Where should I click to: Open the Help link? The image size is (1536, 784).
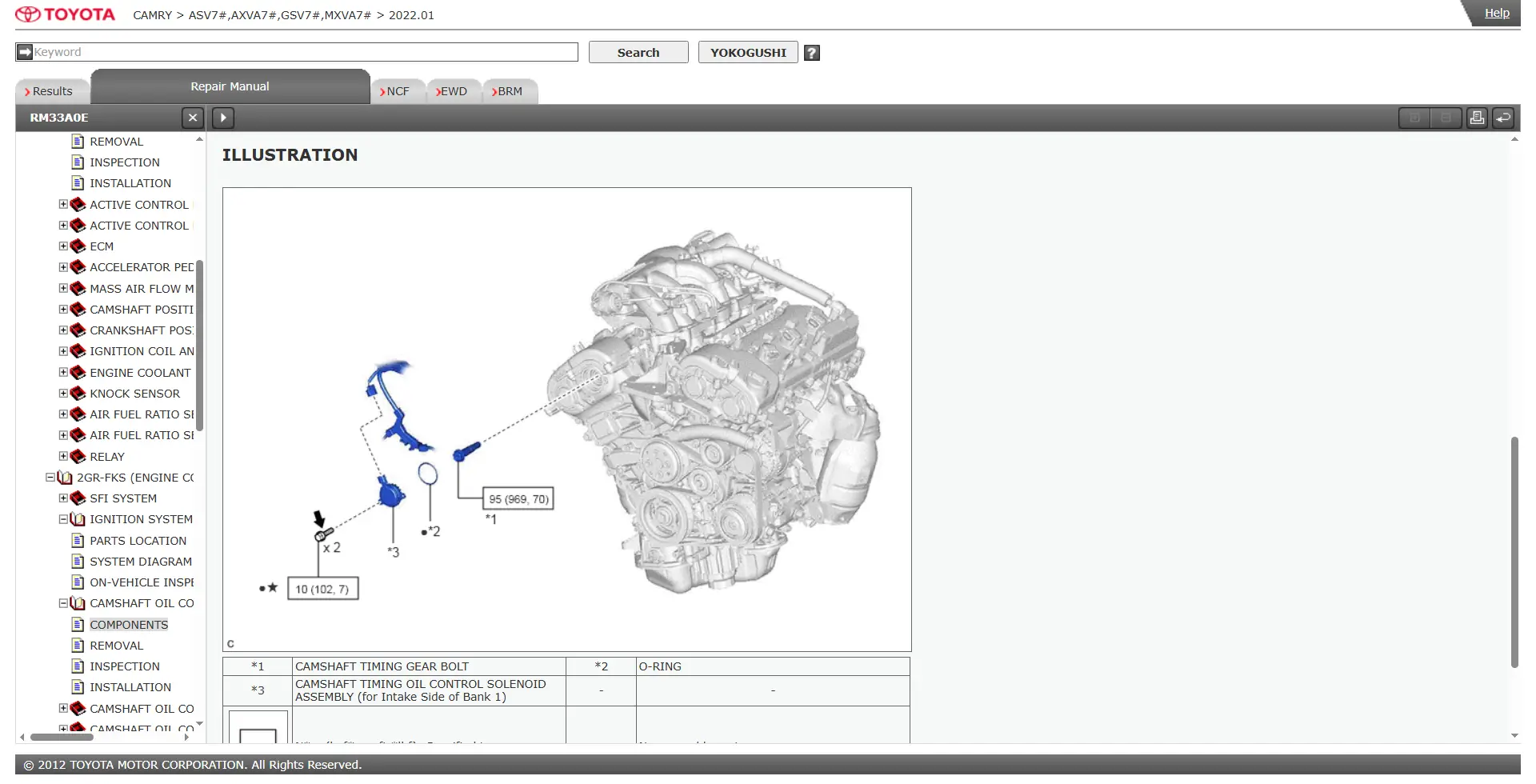[1497, 13]
